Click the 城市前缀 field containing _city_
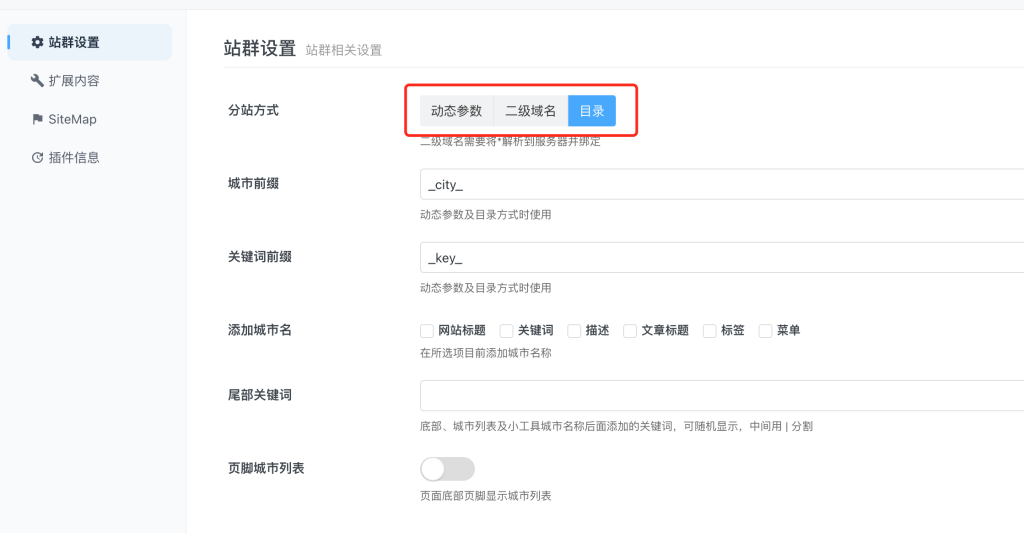 tap(720, 185)
